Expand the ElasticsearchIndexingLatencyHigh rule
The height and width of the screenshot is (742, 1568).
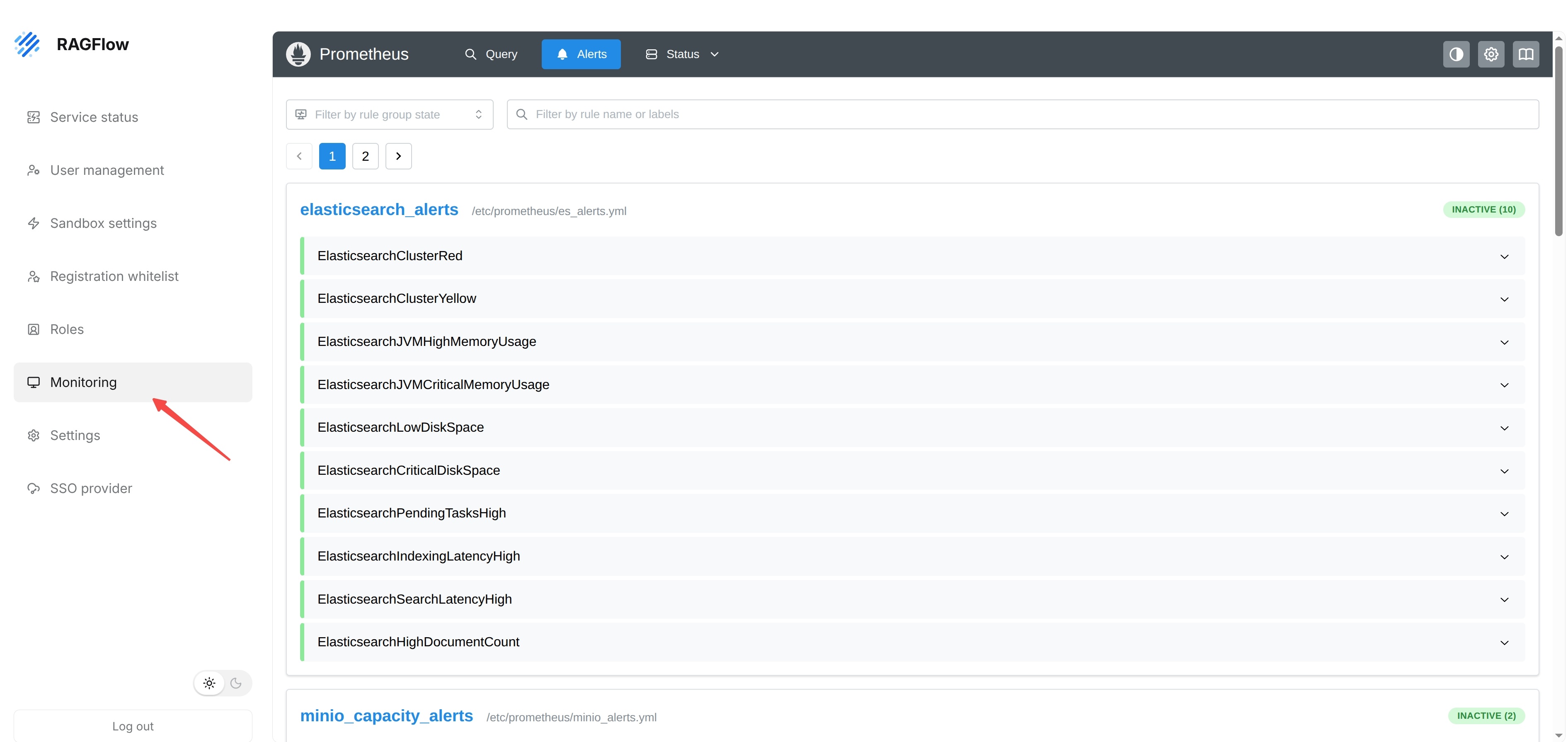(x=912, y=556)
